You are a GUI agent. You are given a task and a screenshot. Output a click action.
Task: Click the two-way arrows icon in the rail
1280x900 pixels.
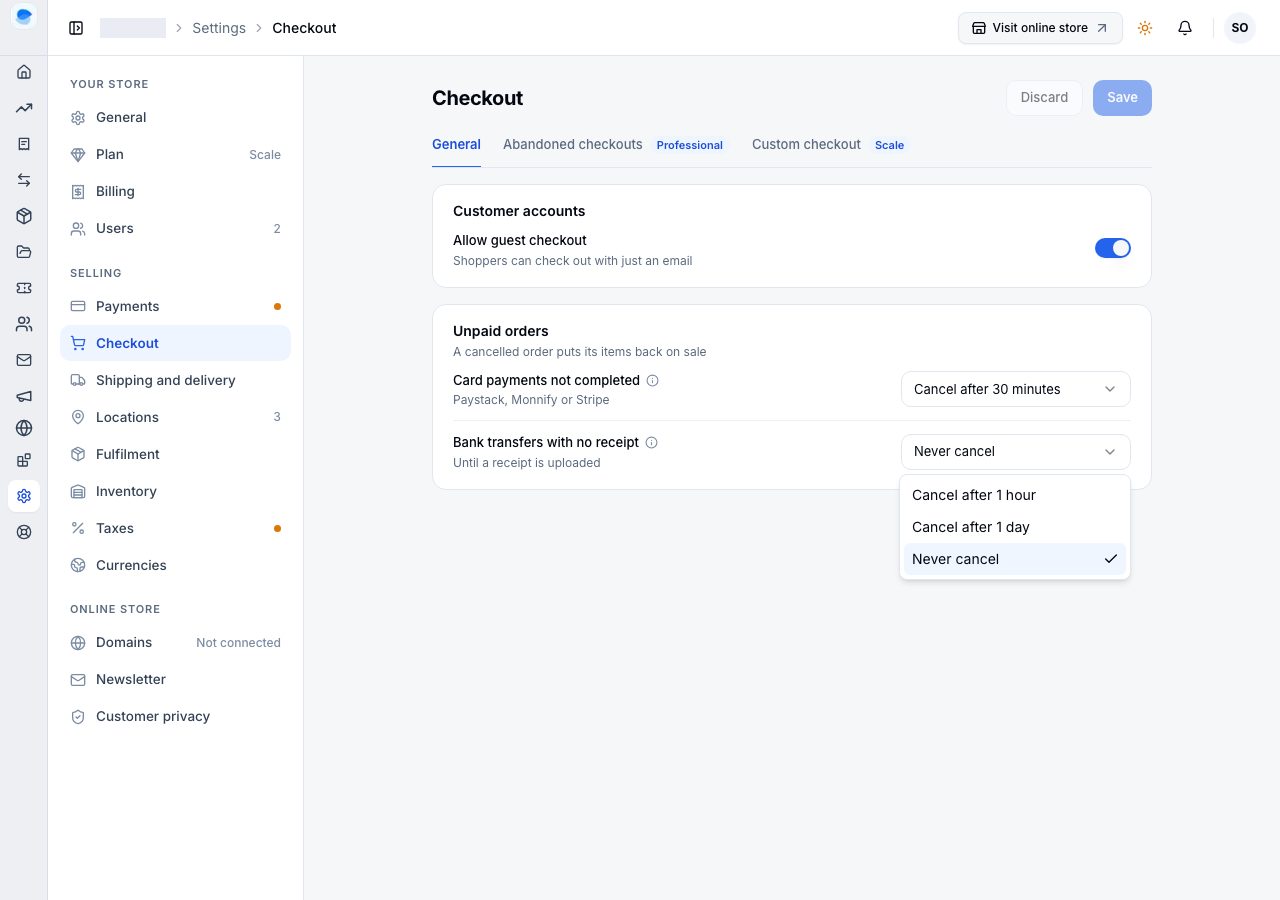click(24, 180)
